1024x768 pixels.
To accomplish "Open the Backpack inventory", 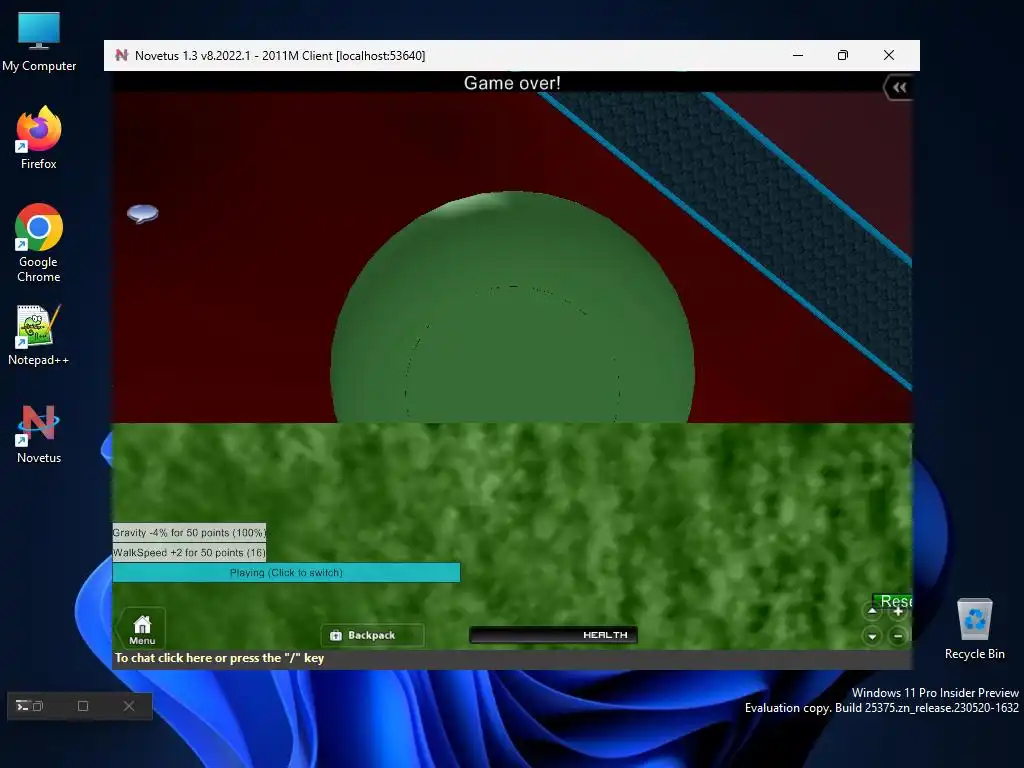I will point(372,635).
